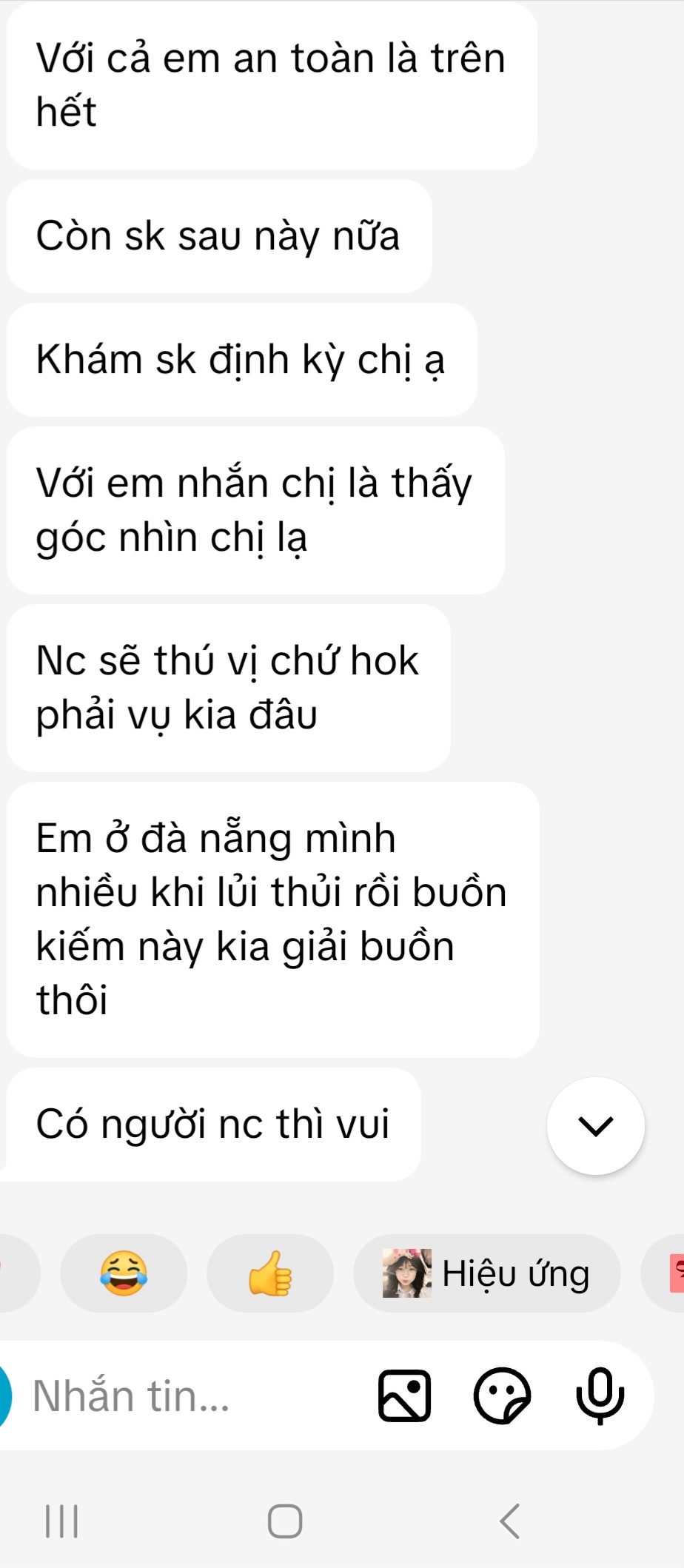Tap the avatar thumbnail in Hiệu ứng chip
Screen dimensions: 684x1568
point(407,1273)
